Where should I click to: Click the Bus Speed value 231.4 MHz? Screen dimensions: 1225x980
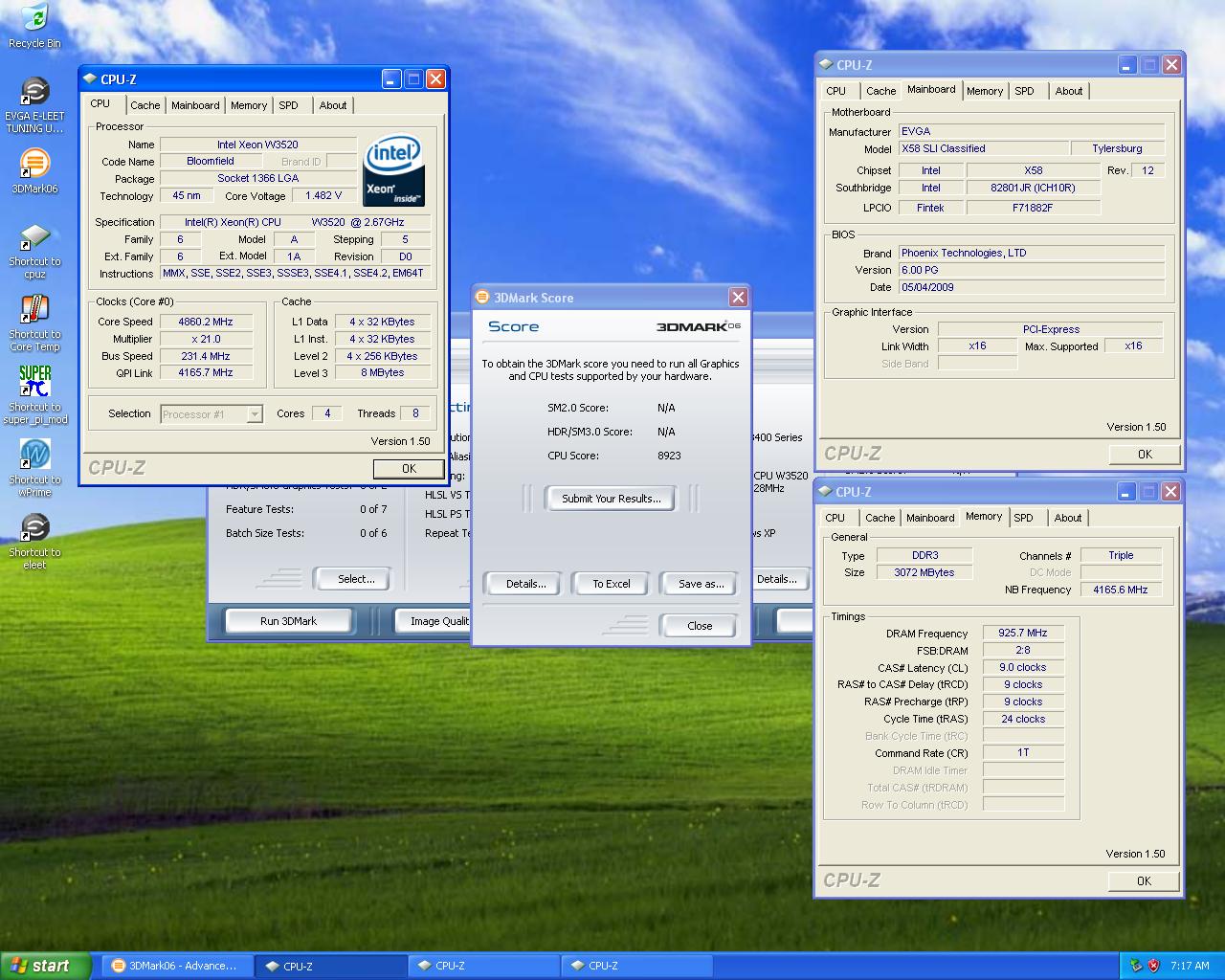206,356
